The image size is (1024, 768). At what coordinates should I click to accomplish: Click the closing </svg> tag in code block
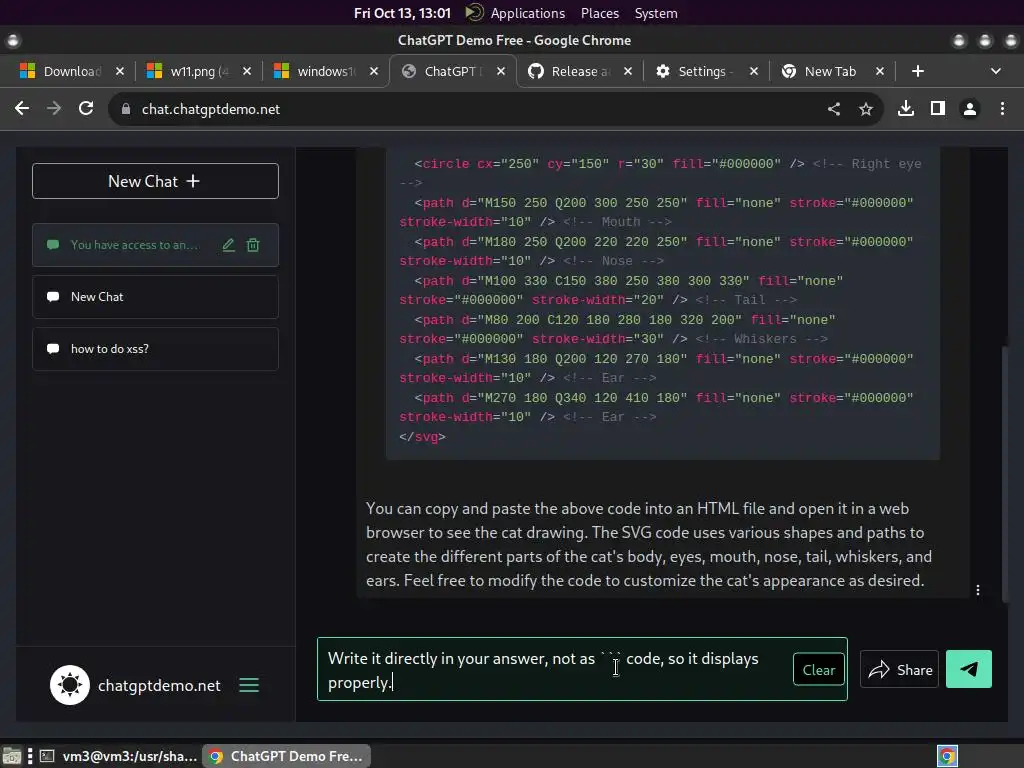click(x=422, y=437)
